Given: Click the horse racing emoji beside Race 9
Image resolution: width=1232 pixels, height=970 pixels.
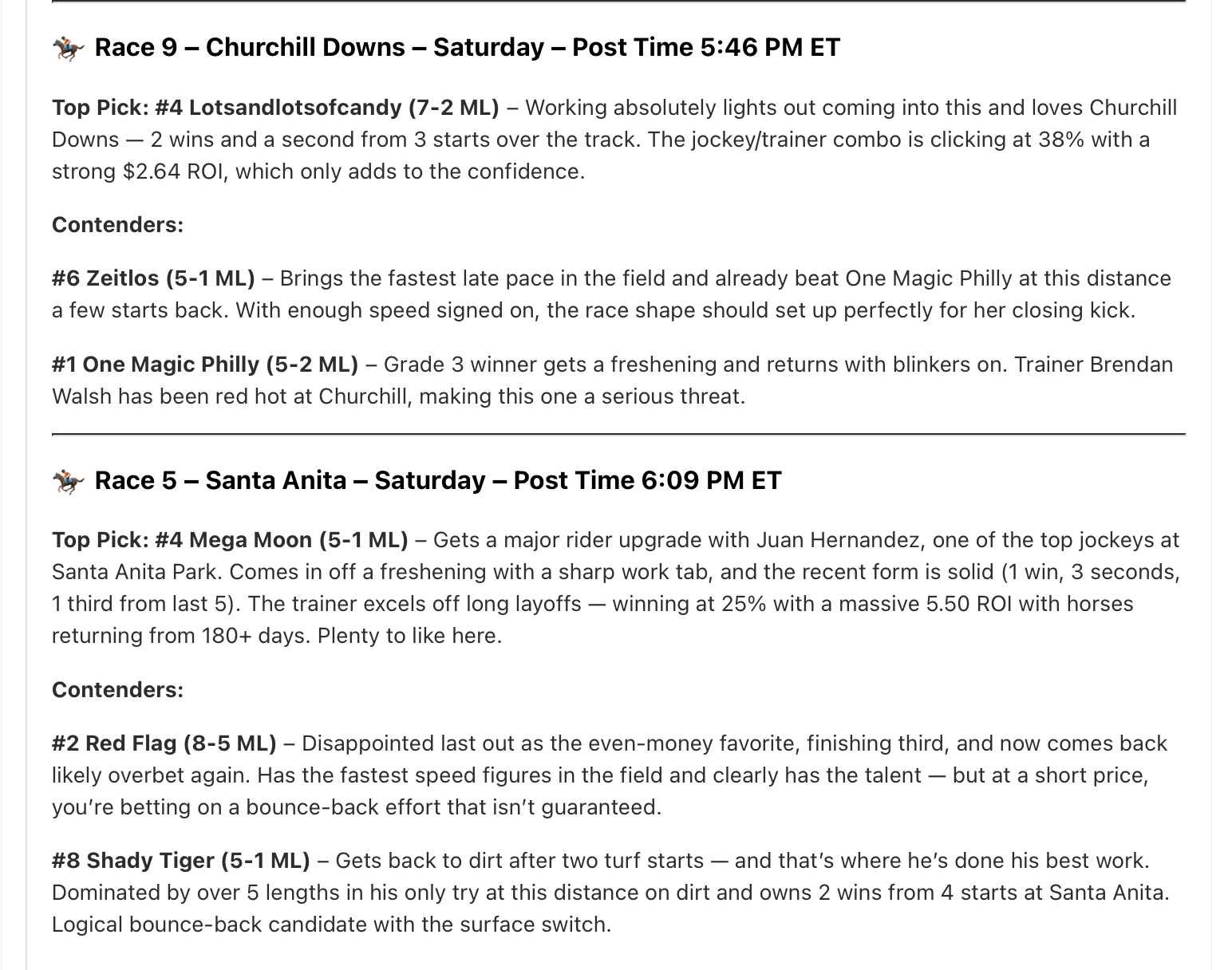Looking at the screenshot, I should [67, 49].
